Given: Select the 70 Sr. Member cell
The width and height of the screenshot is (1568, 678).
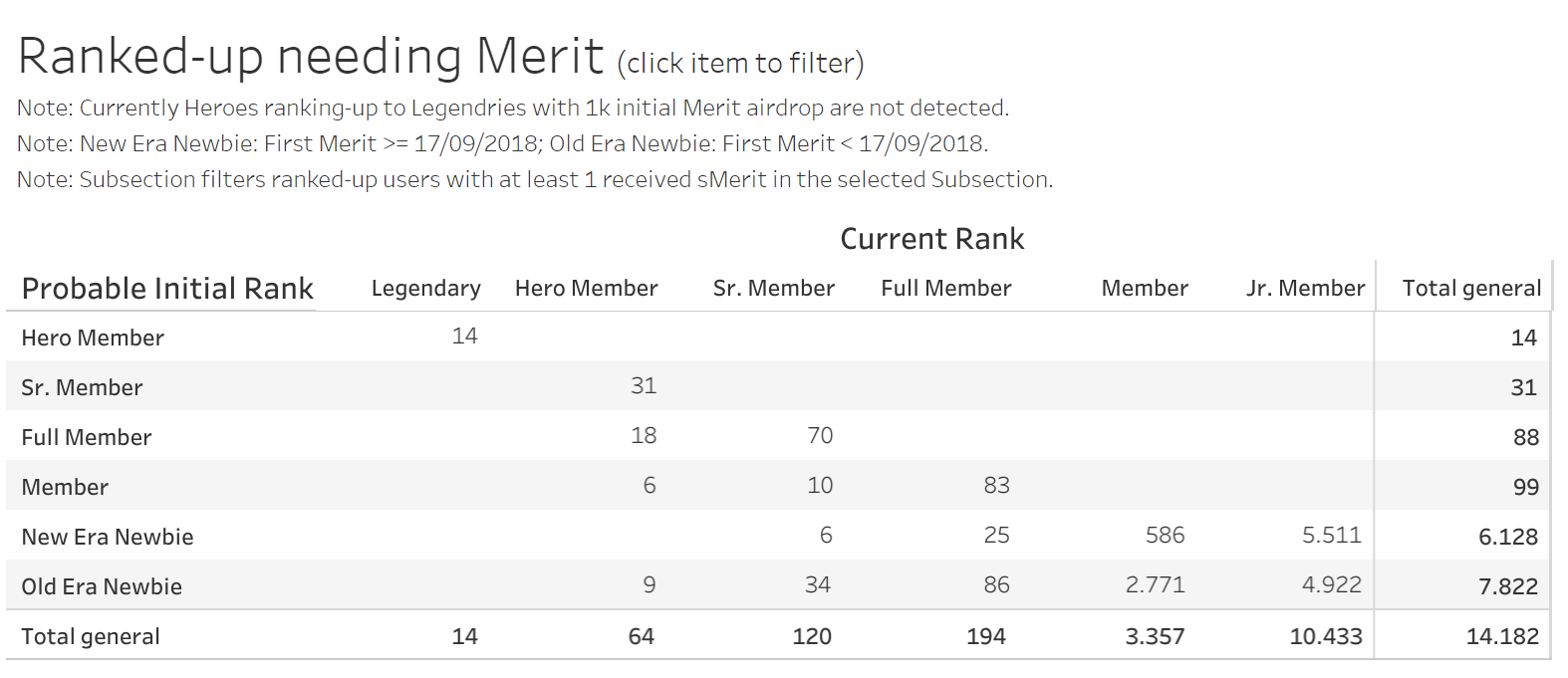Looking at the screenshot, I should (820, 435).
